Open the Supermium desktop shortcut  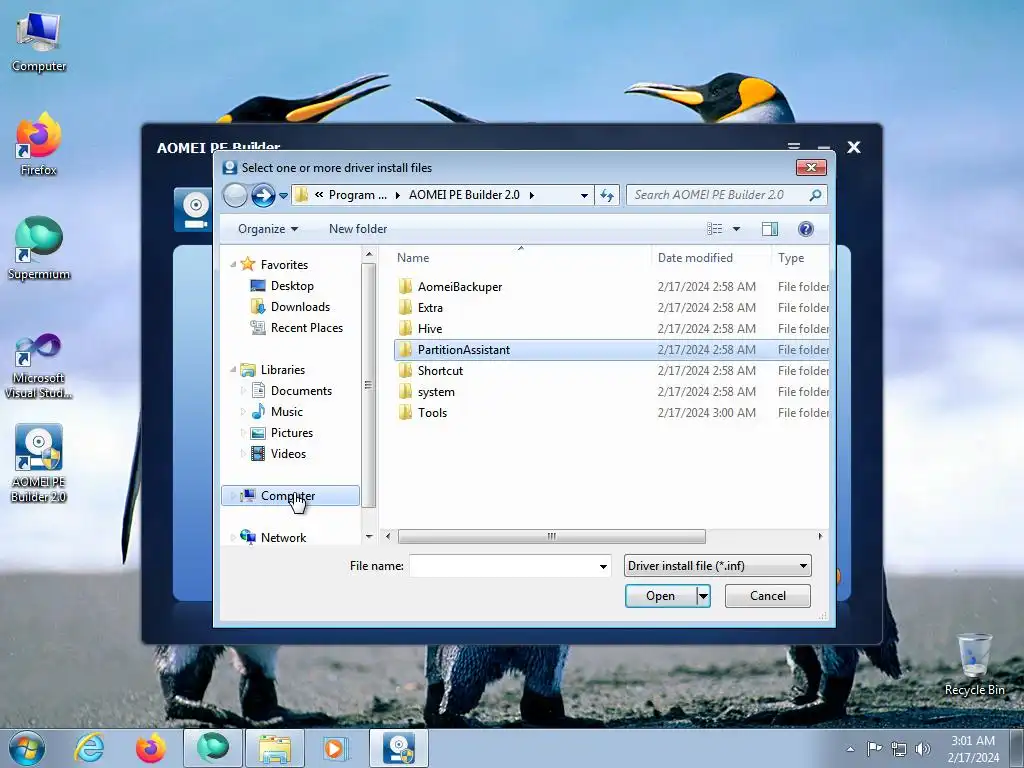tap(39, 248)
